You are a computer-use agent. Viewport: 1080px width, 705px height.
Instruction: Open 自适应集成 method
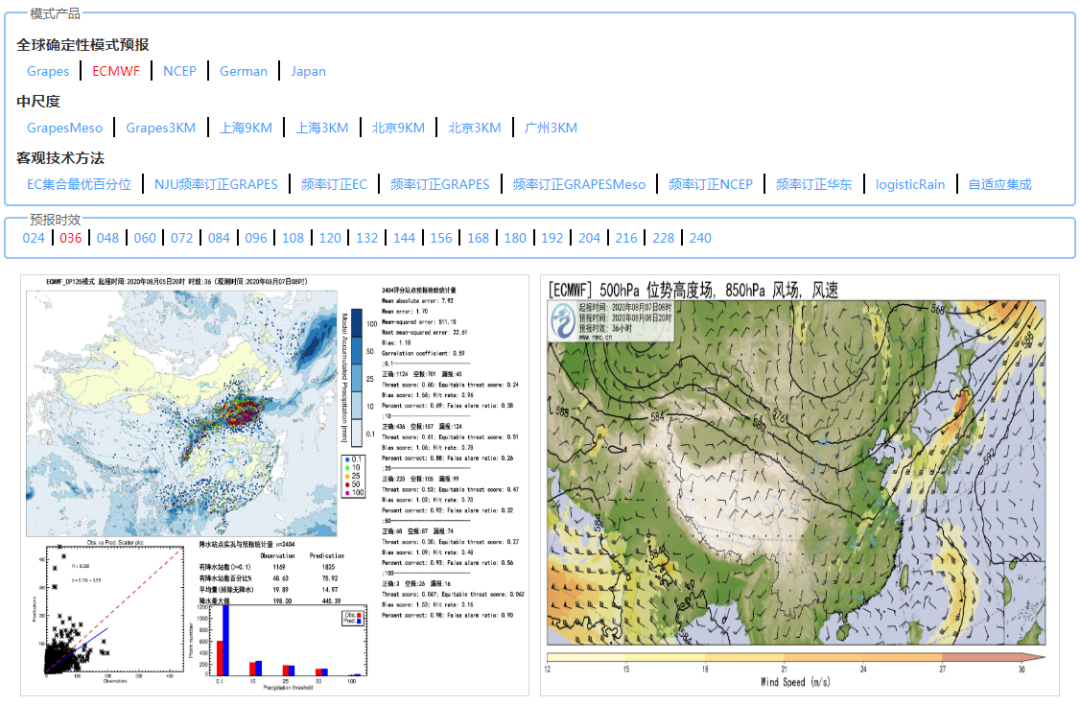pos(1000,184)
